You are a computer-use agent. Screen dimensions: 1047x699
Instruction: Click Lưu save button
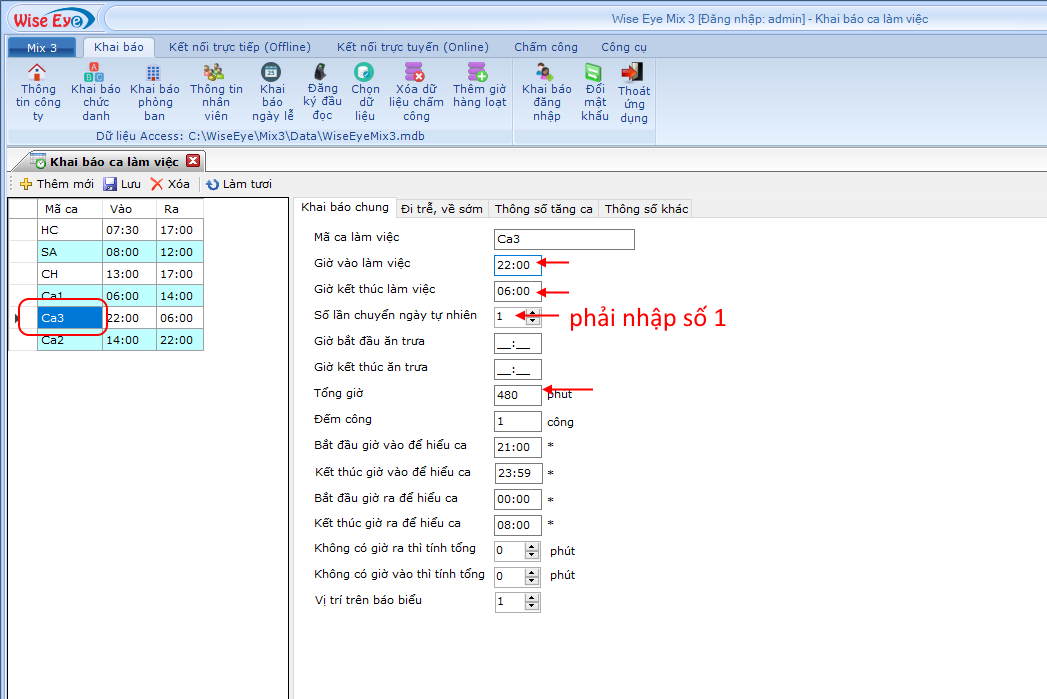[122, 184]
